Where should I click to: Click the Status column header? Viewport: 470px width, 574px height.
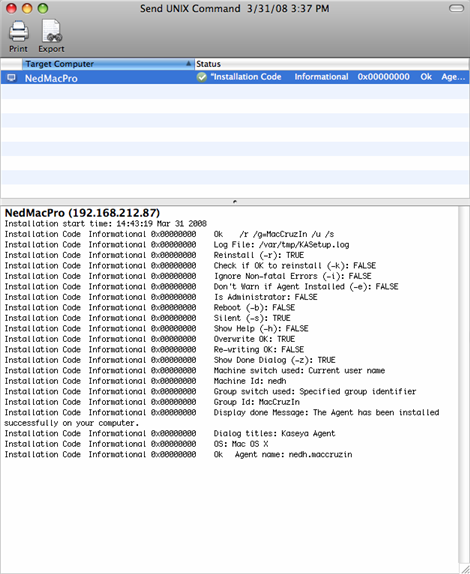click(332, 64)
